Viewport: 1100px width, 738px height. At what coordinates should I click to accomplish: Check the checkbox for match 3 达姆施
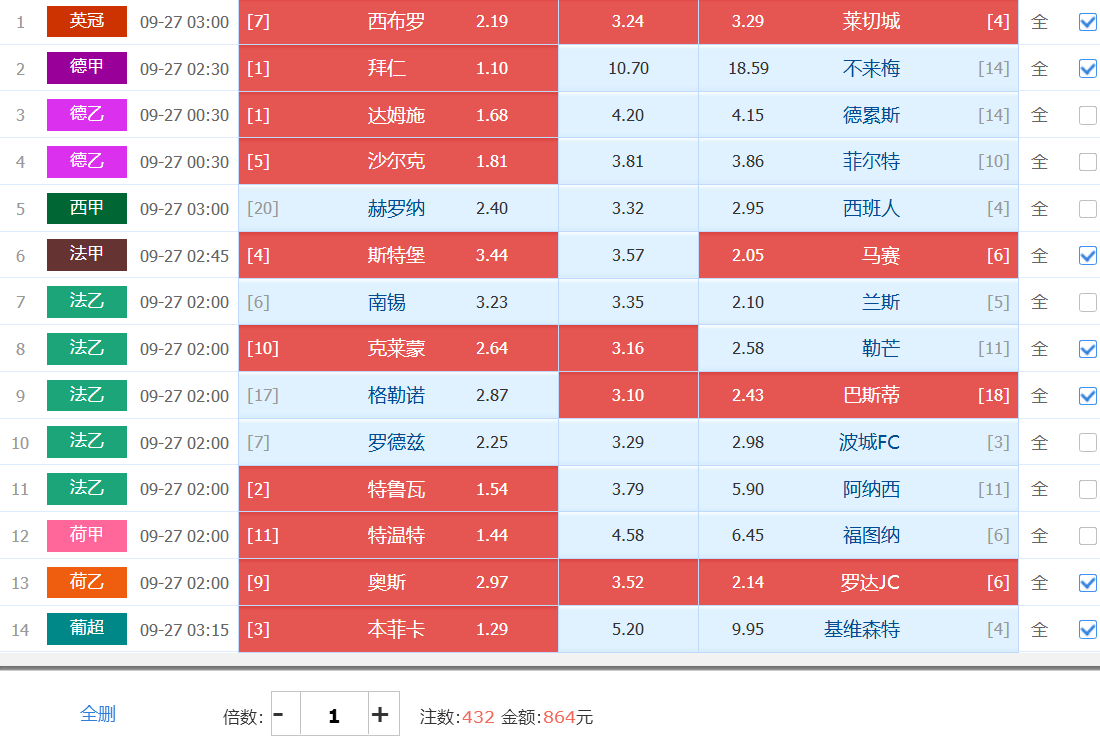(x=1087, y=115)
